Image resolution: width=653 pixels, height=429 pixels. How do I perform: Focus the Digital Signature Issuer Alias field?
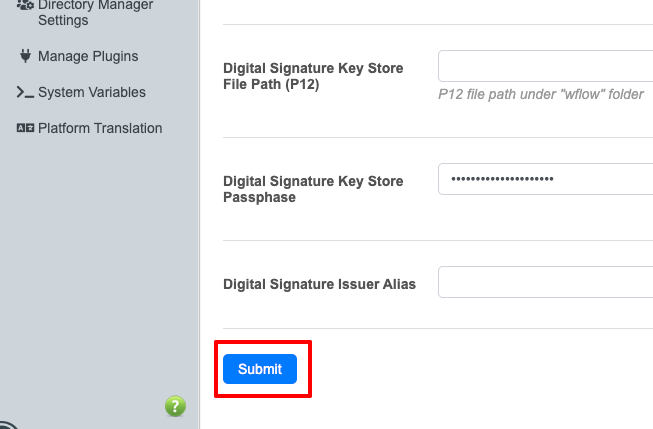click(546, 282)
